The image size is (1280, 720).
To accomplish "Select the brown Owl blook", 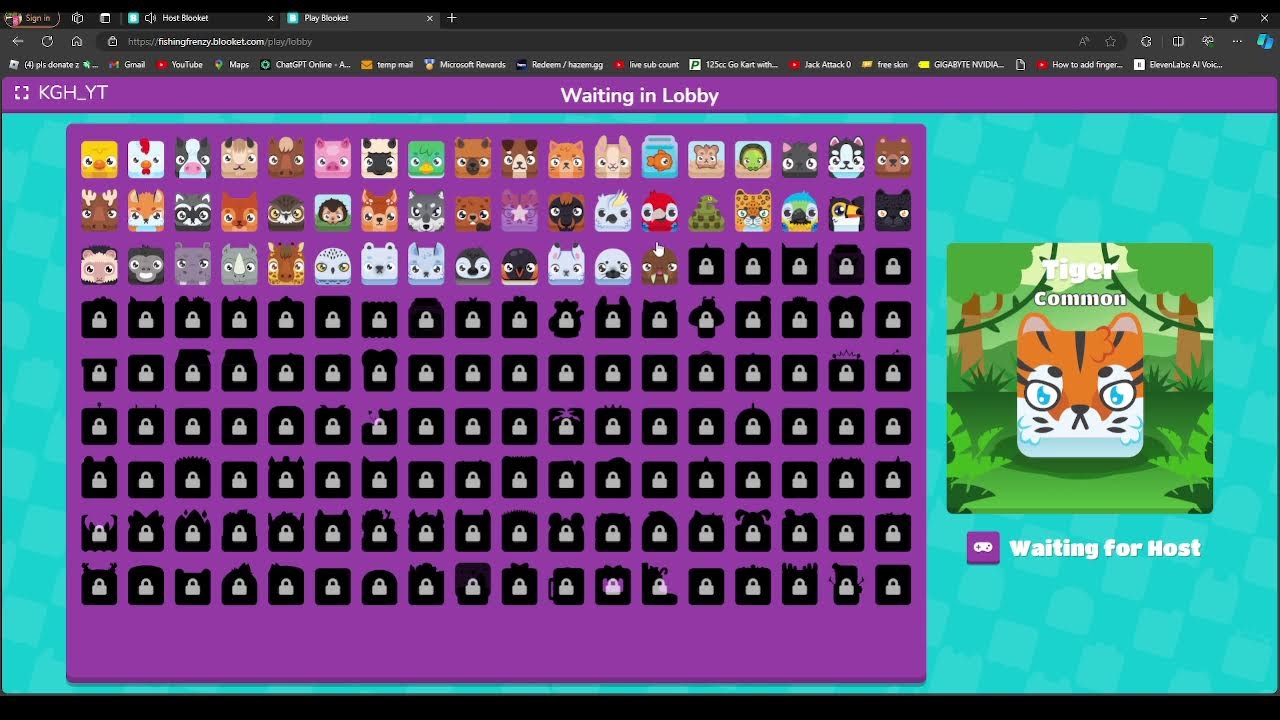I will click(286, 212).
